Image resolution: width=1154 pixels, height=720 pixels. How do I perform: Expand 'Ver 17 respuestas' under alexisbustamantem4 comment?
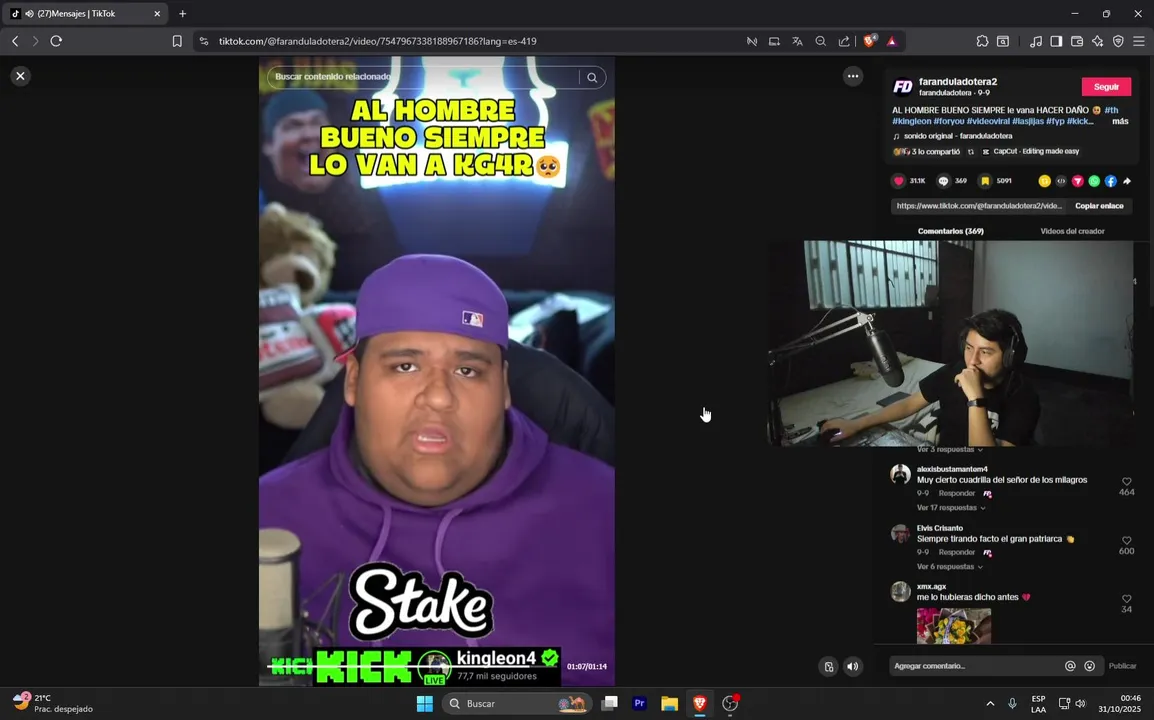[x=950, y=508]
